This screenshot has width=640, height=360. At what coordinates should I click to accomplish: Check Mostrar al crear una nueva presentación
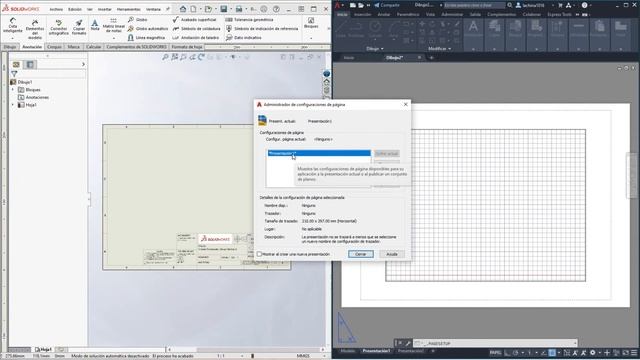click(x=259, y=254)
